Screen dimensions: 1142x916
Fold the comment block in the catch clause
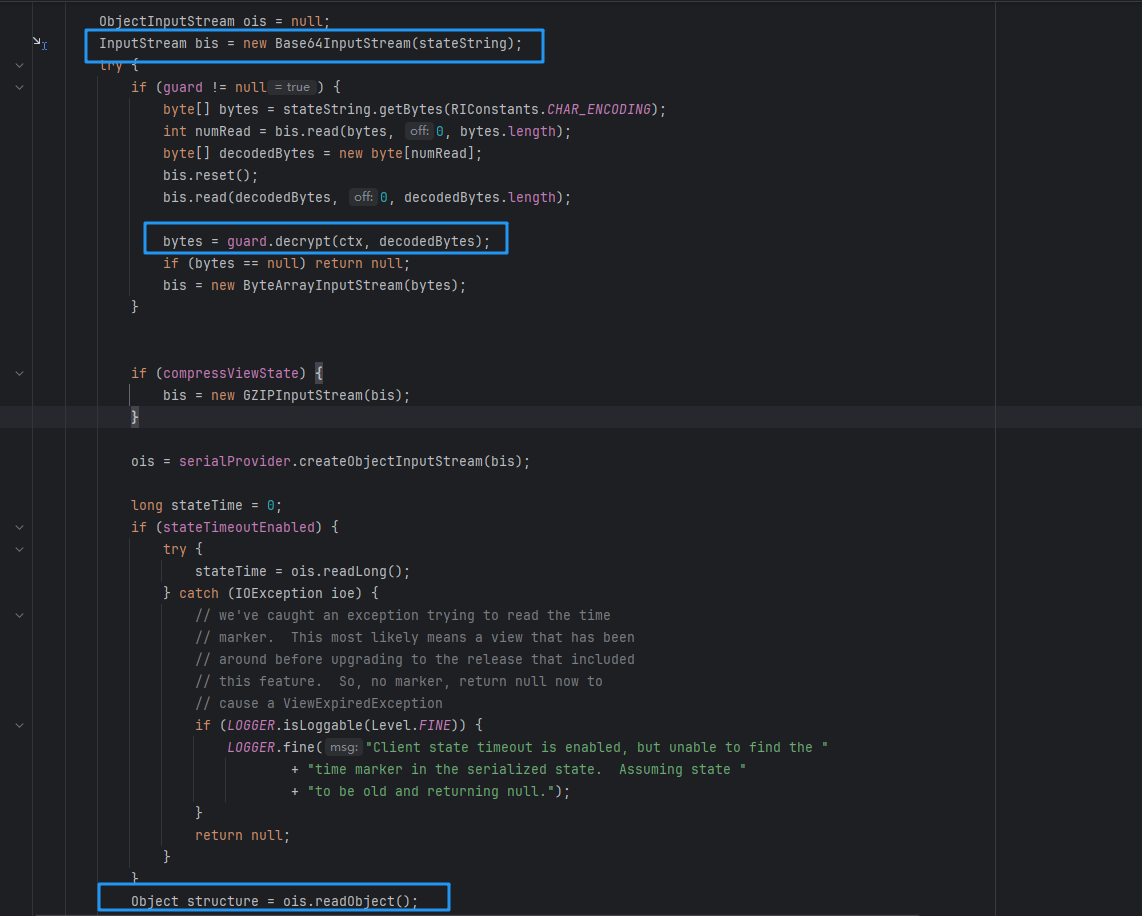coord(19,615)
